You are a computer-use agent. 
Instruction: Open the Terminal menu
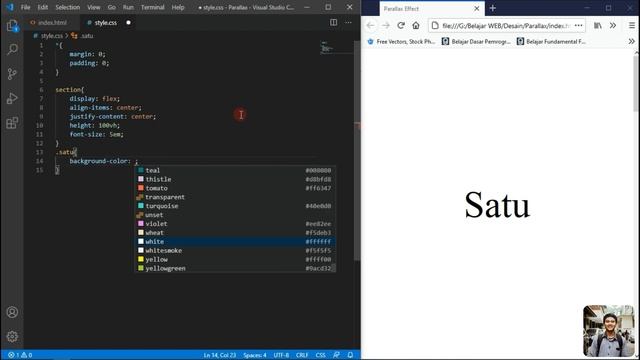coord(152,7)
